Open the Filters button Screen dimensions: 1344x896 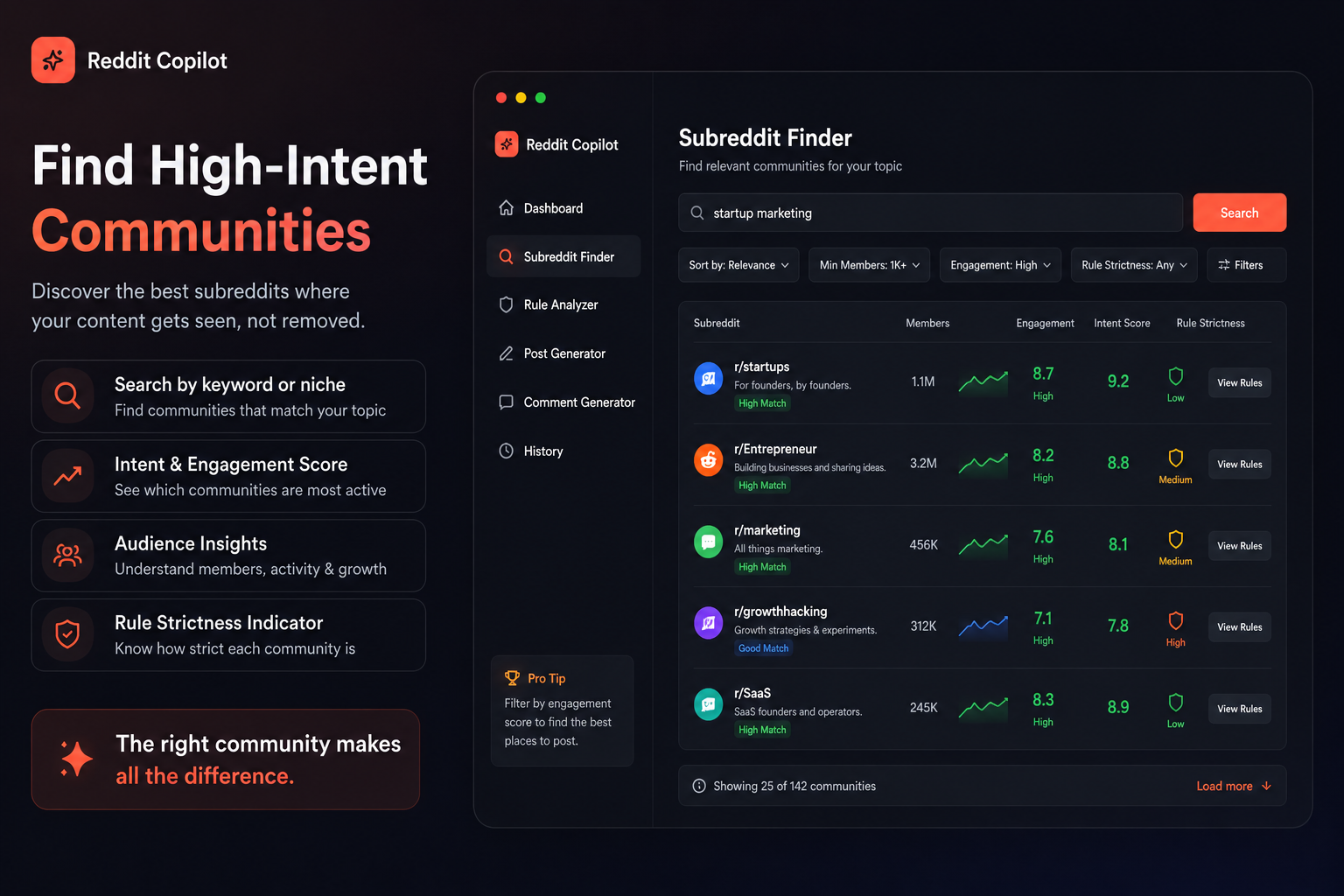[x=1246, y=265]
